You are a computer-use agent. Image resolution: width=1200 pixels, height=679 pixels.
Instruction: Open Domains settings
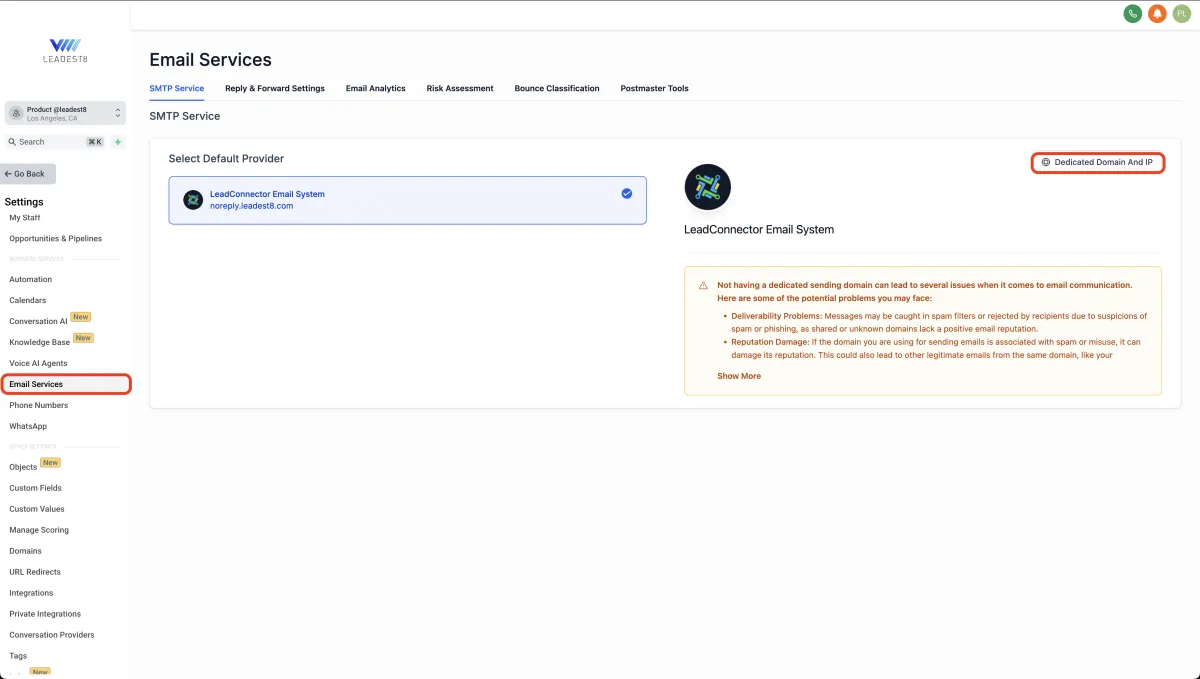point(26,551)
